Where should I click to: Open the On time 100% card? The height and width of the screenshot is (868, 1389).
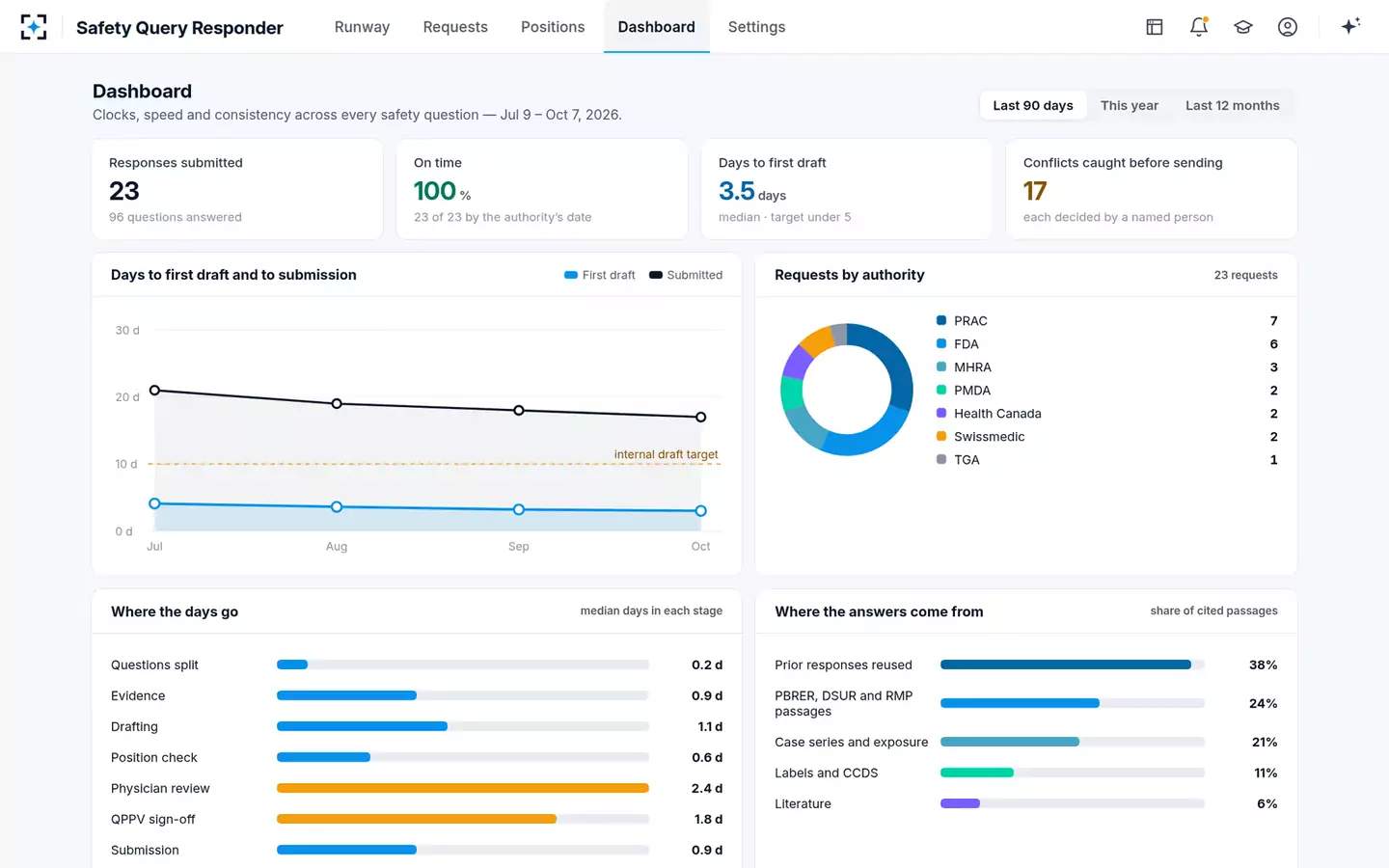point(542,189)
